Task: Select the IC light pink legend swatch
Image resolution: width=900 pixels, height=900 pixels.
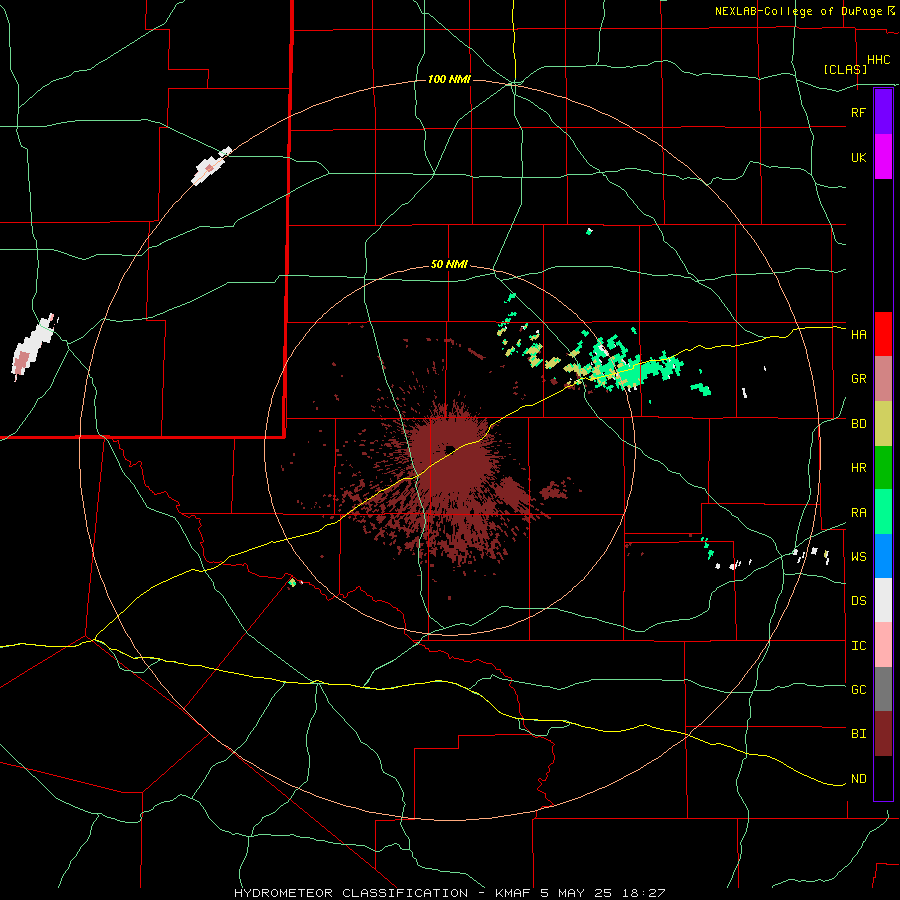Action: point(883,645)
